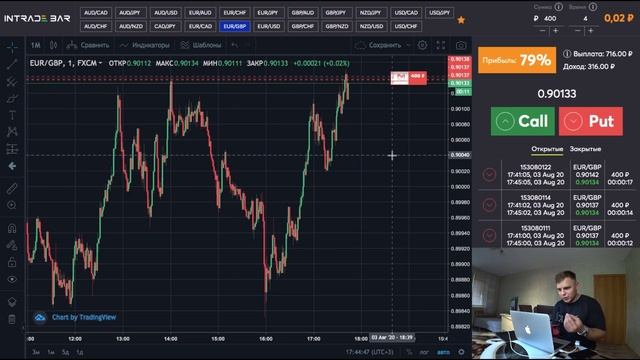Toggle the авто auto scale
The height and width of the screenshot is (360, 640).
pyautogui.click(x=443, y=352)
